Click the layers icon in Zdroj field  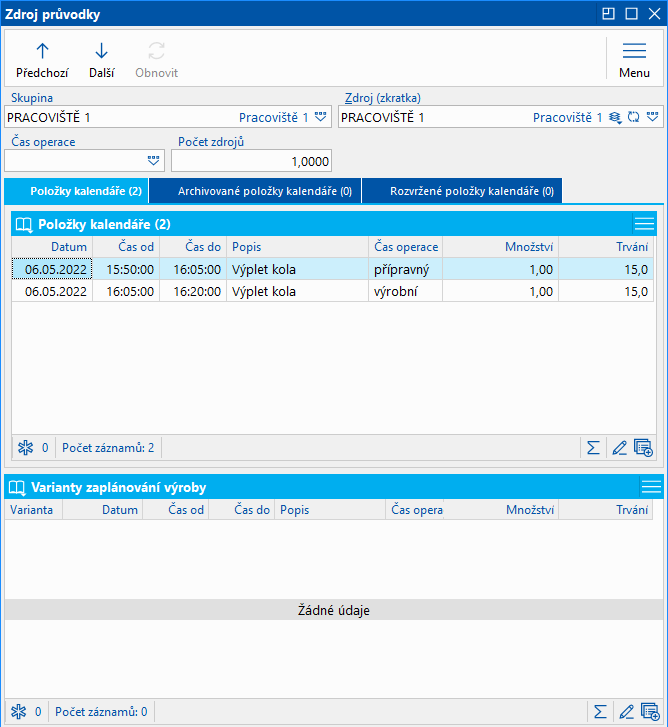tap(615, 117)
